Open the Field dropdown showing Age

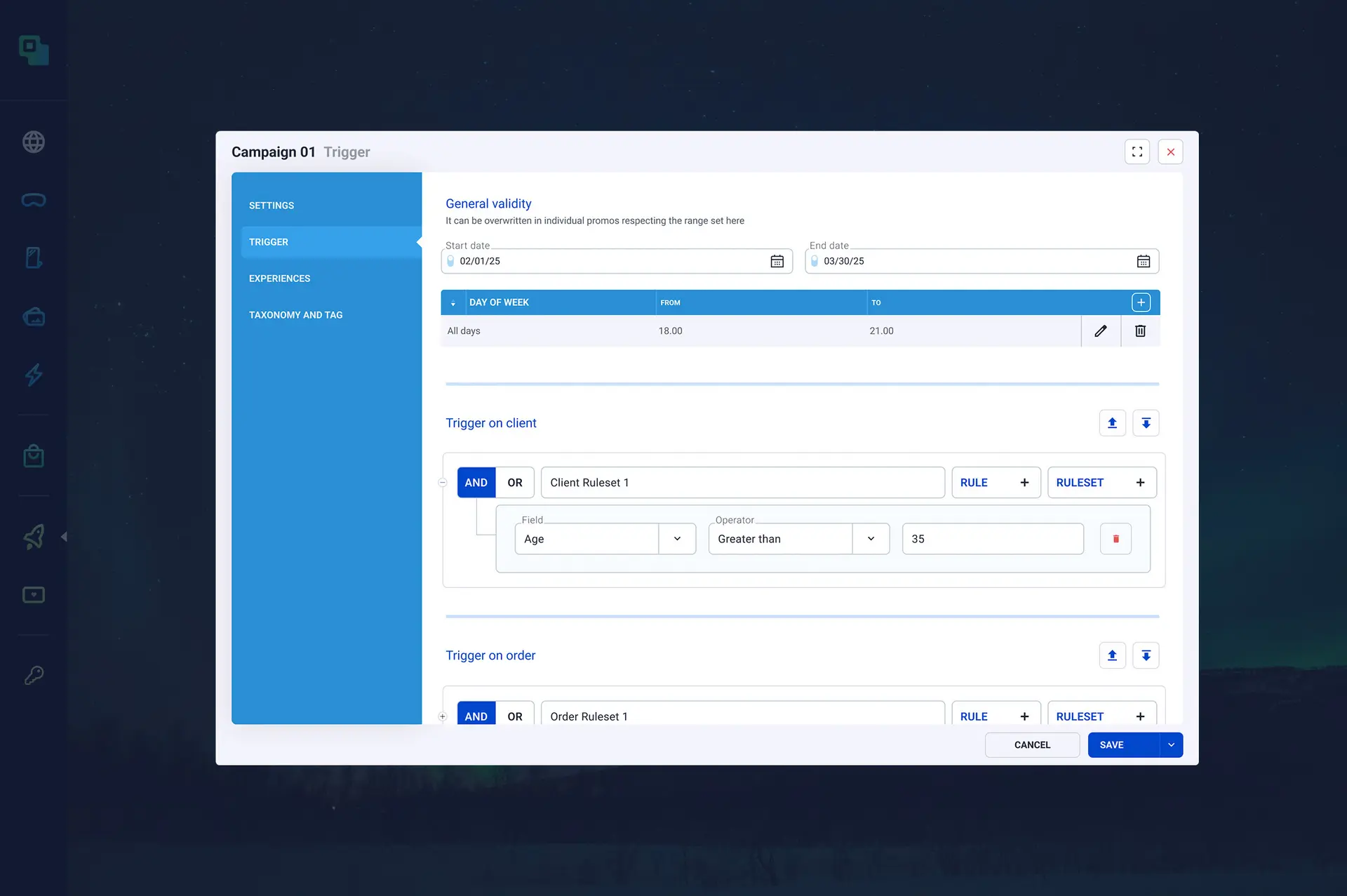(676, 539)
